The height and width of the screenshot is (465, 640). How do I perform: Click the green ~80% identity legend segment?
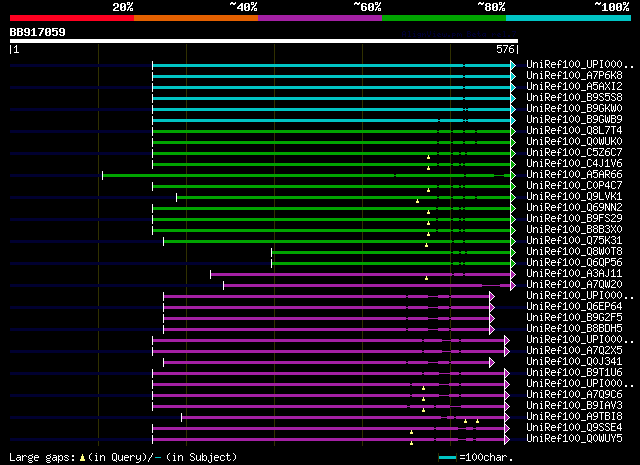pos(444,18)
